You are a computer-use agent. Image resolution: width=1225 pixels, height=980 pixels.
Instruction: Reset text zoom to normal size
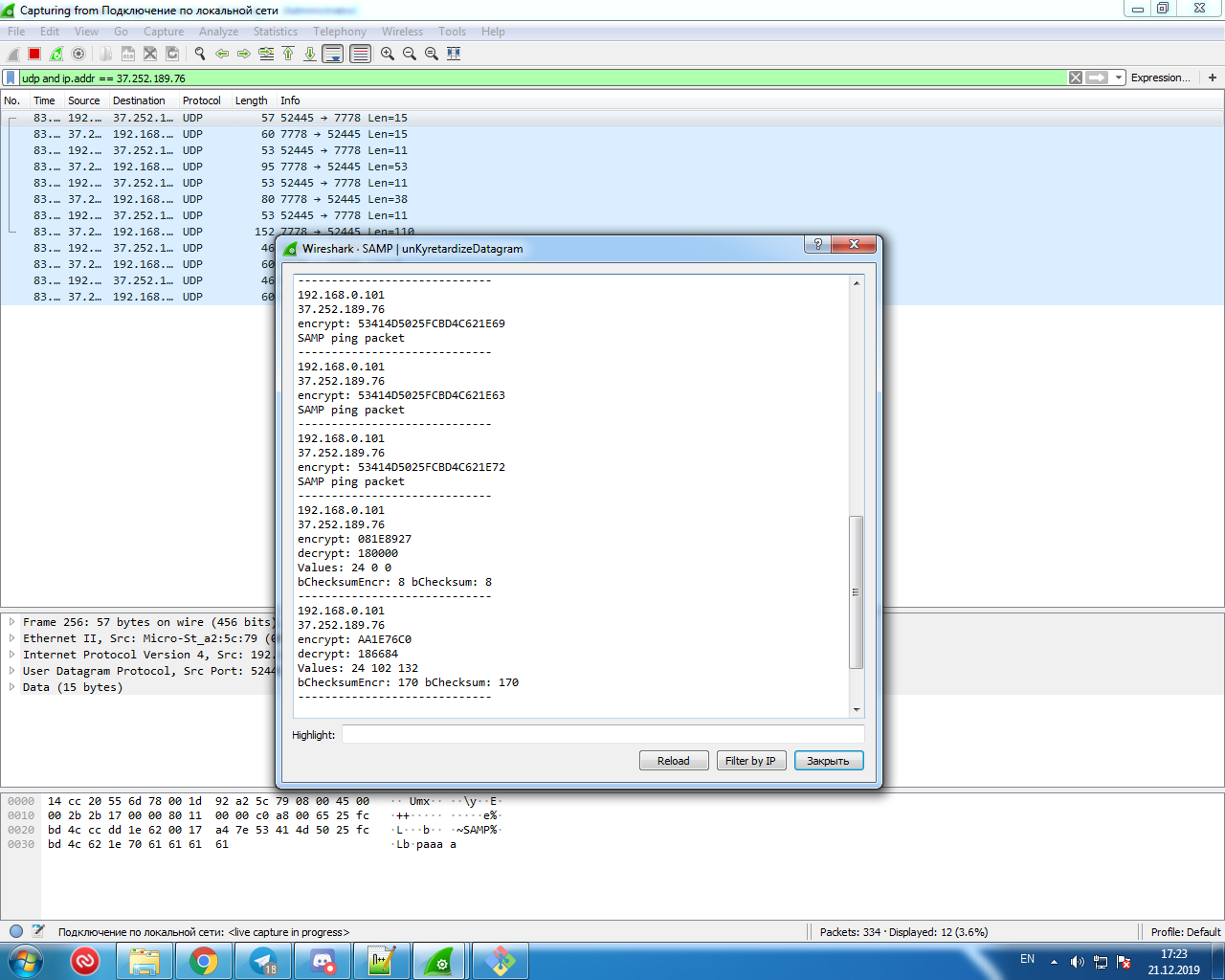pos(432,55)
